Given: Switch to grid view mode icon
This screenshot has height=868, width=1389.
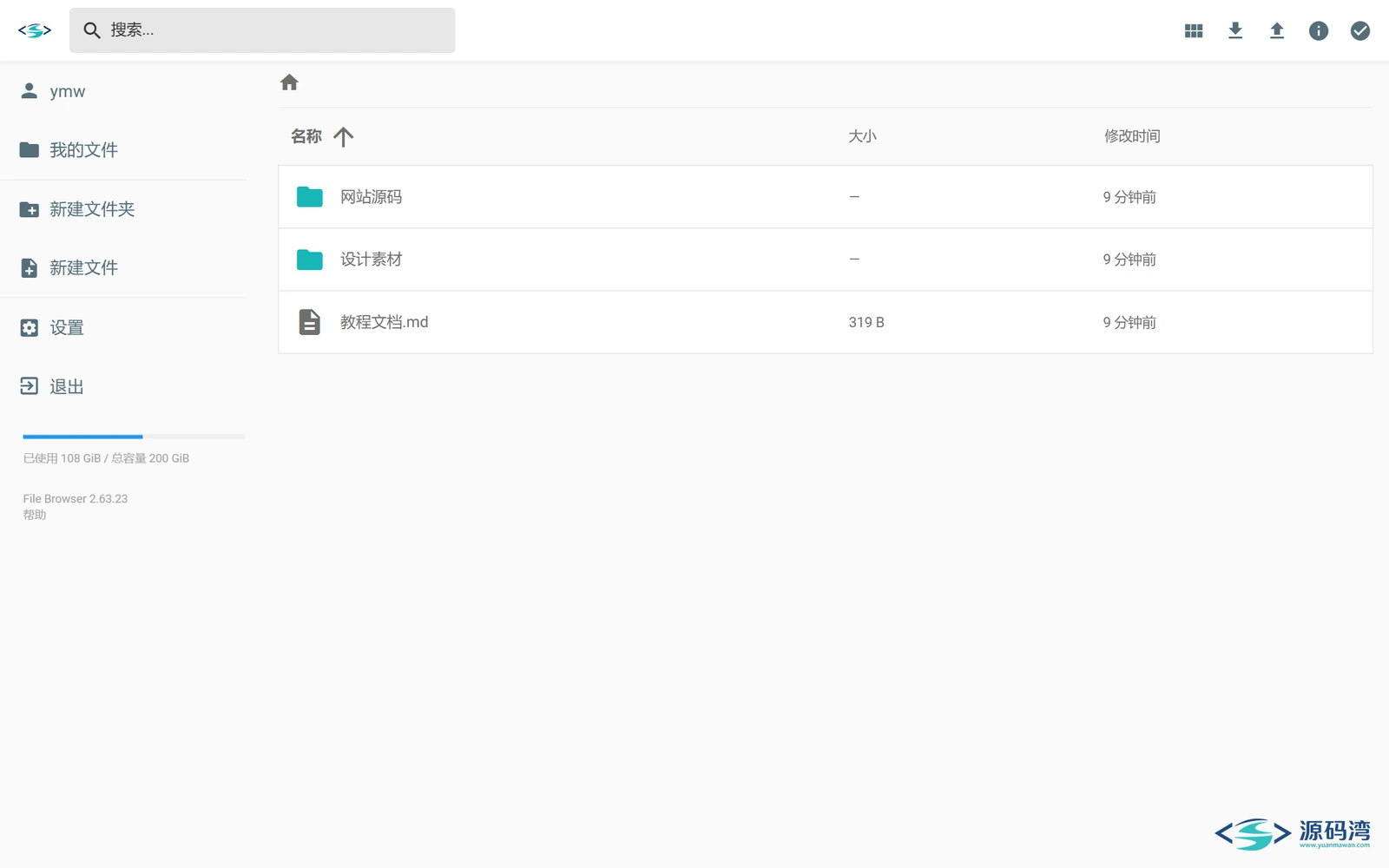Looking at the screenshot, I should (x=1194, y=30).
